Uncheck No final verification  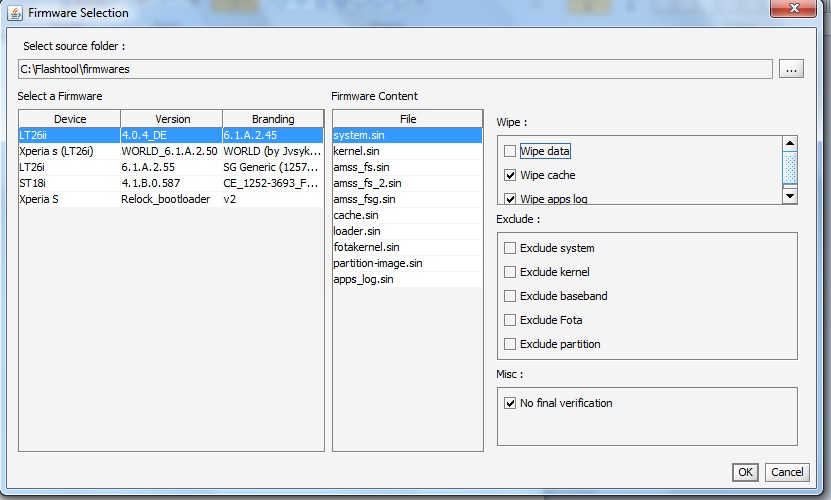click(510, 403)
